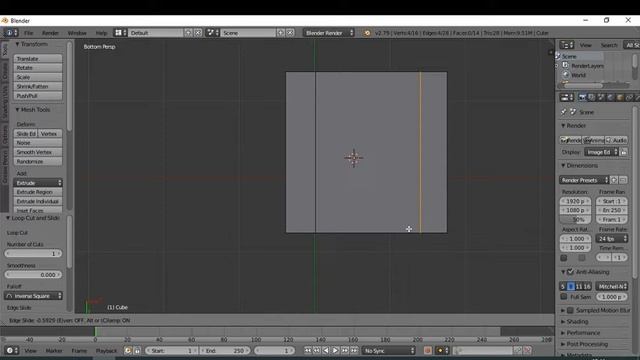The height and width of the screenshot is (360, 640).
Task: Jump to previous keyframe in timeline
Action: 317,350
